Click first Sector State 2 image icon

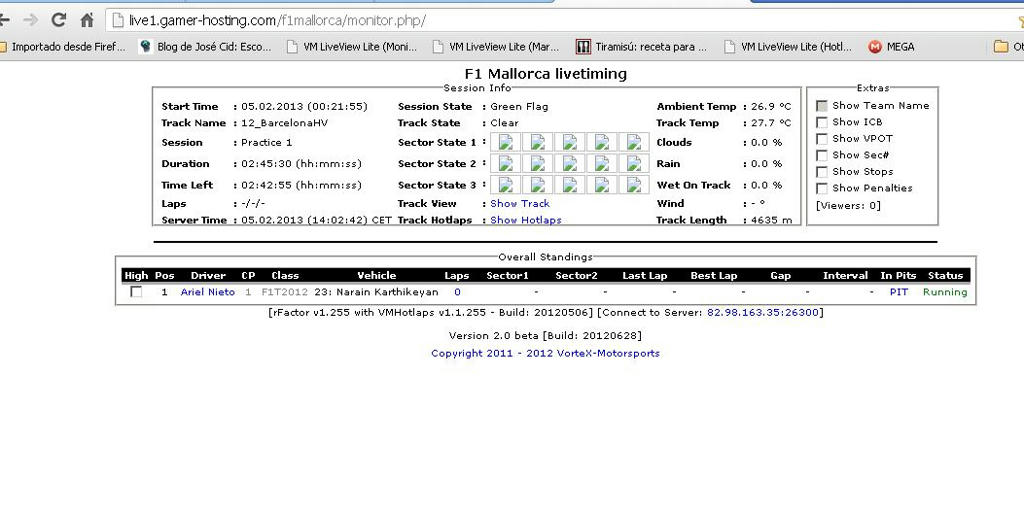505,163
